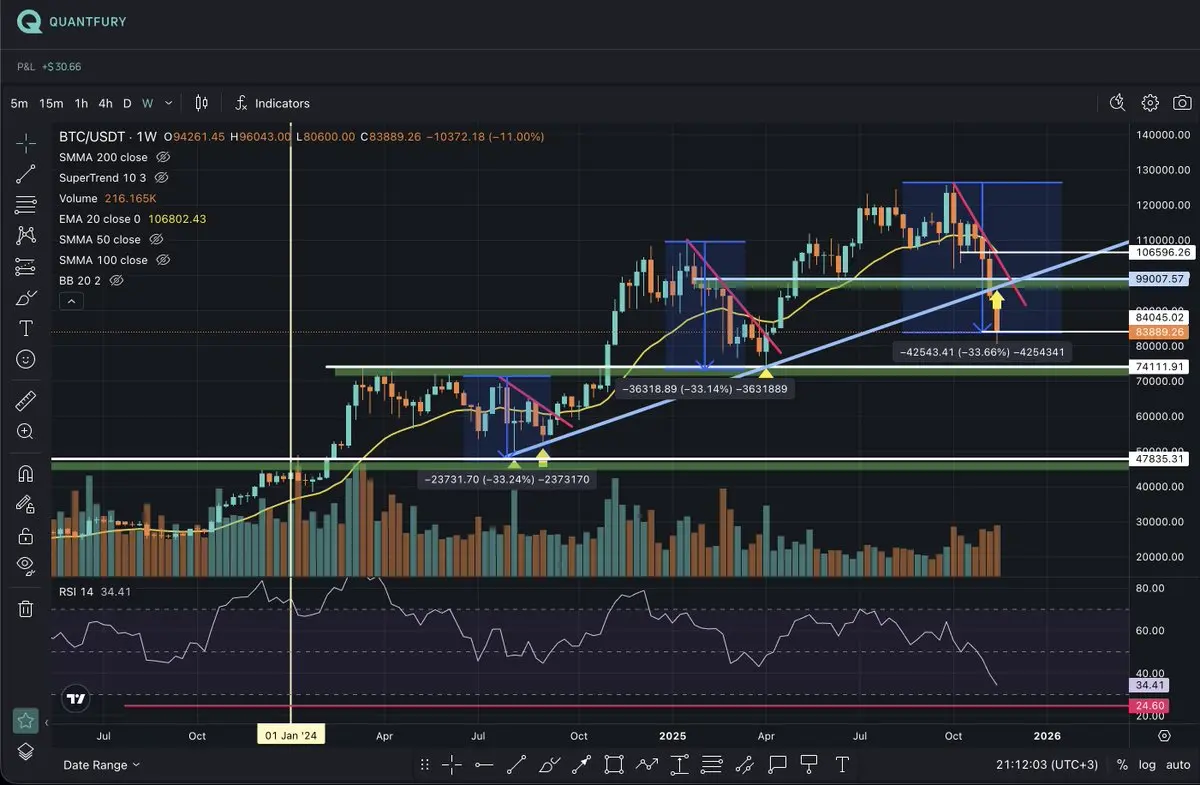1200x785 pixels.
Task: Toggle auto scale mode
Action: point(1176,765)
